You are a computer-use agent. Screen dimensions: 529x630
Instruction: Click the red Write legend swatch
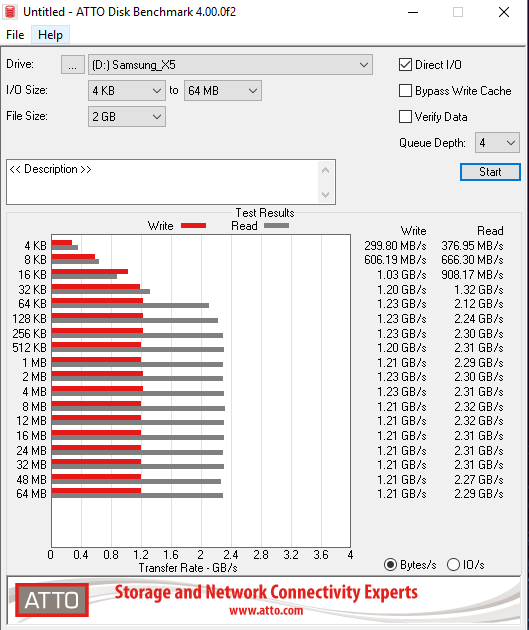pyautogui.click(x=193, y=226)
